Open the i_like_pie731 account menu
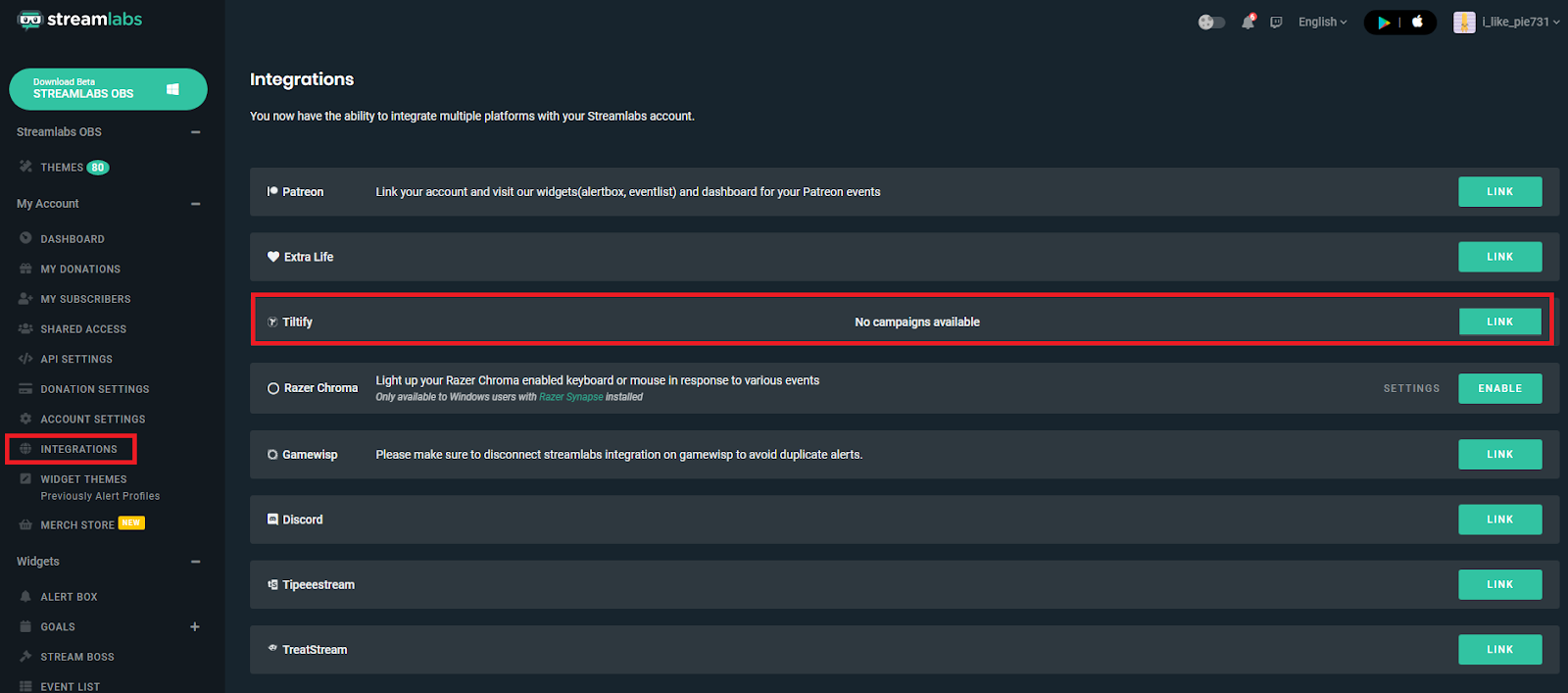The height and width of the screenshot is (693, 1568). (x=1507, y=22)
